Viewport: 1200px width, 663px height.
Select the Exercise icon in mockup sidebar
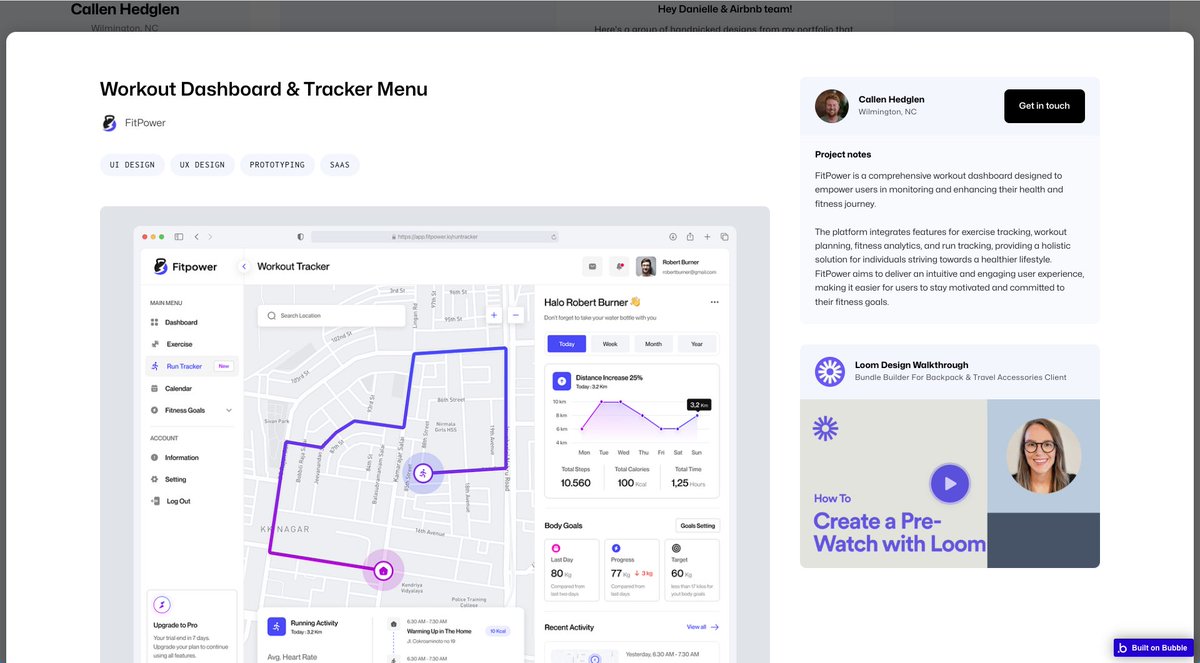(x=154, y=344)
